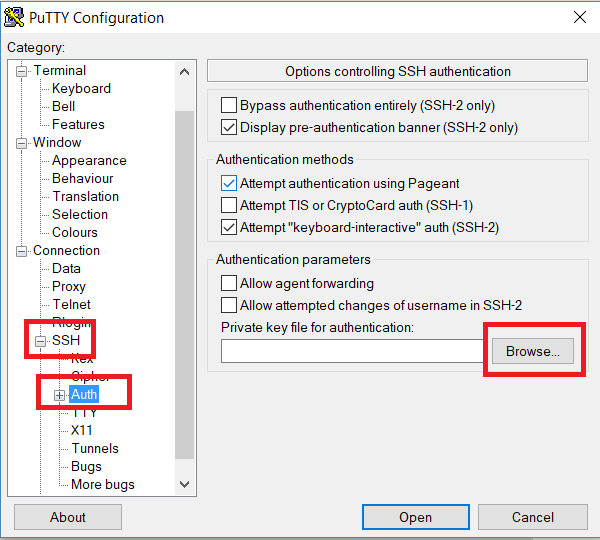The width and height of the screenshot is (600, 540).
Task: Check Attempt TIS or CryptoCard auth
Action: (229, 205)
